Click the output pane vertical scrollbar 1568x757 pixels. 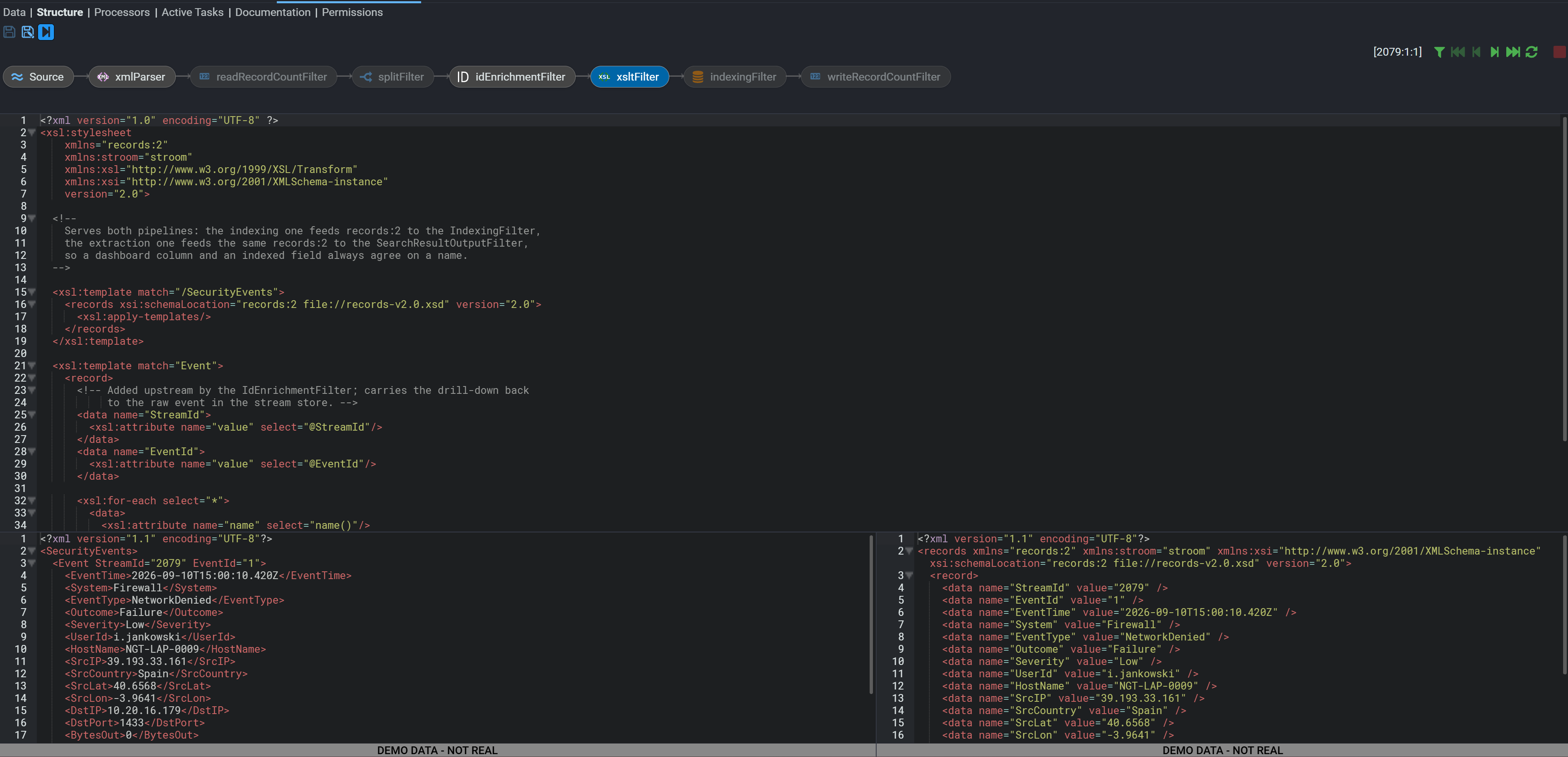tap(1564, 605)
